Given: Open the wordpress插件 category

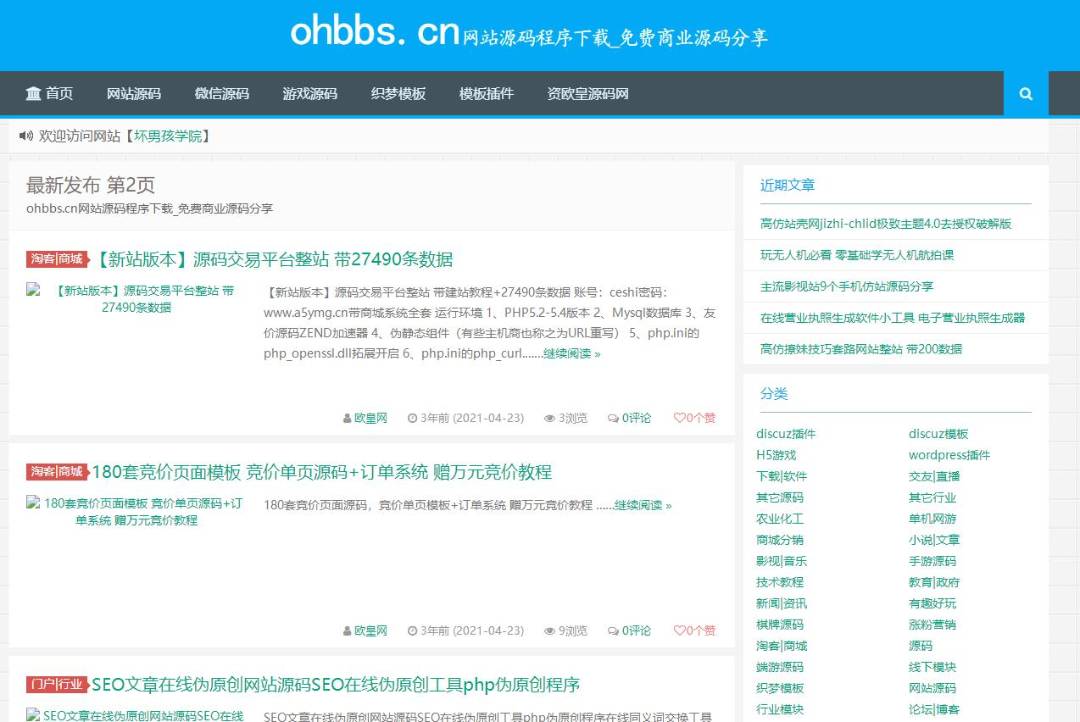Looking at the screenshot, I should coord(949,455).
